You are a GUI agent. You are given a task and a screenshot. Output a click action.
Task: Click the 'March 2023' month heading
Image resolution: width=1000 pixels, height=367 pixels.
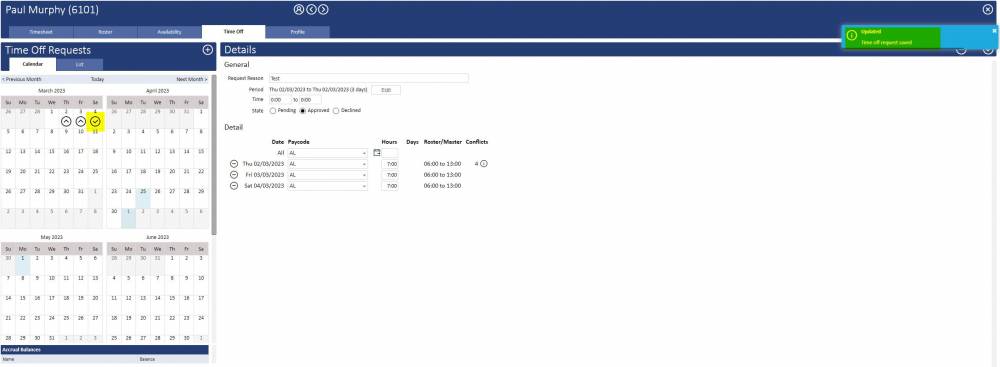click(x=52, y=91)
